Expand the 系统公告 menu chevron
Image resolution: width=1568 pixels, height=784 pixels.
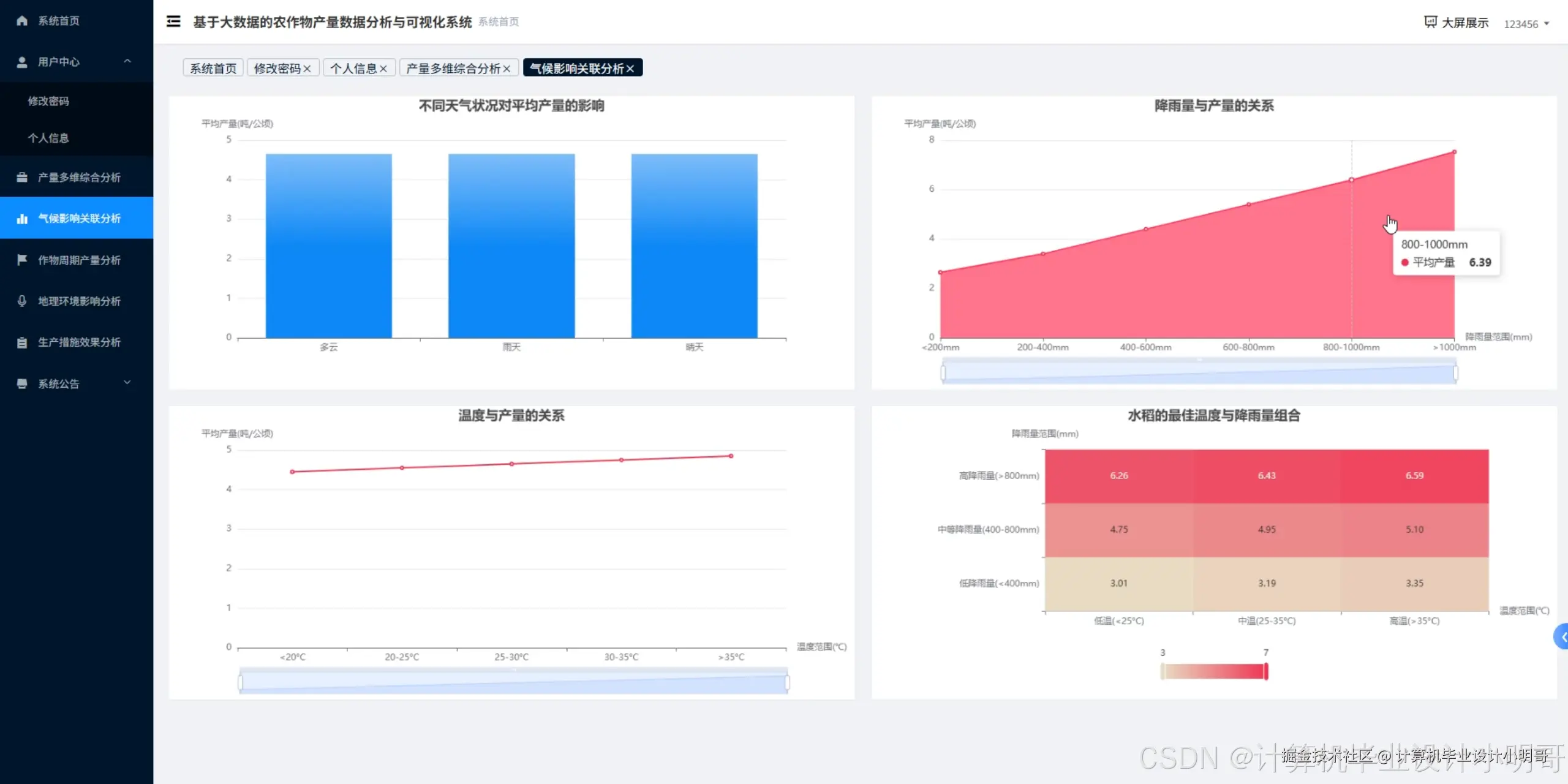127,383
